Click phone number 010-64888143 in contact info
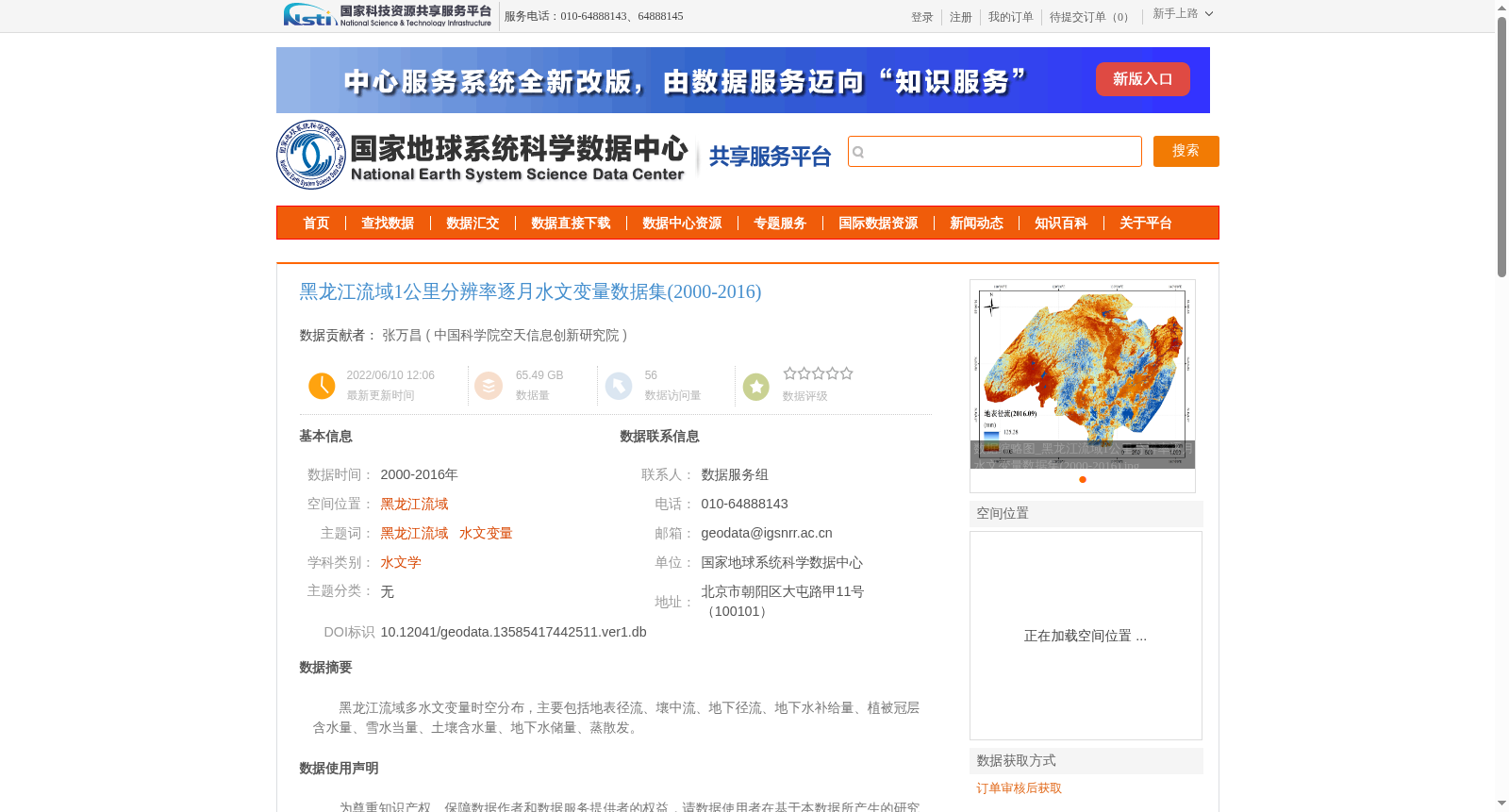This screenshot has width=1509, height=812. click(744, 504)
